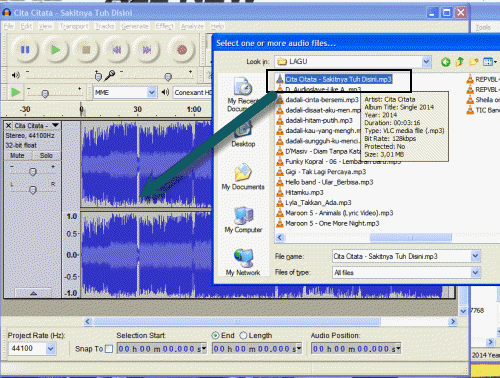This screenshot has width=500, height=378.
Task: Open the My Documents location
Action: click(x=243, y=177)
